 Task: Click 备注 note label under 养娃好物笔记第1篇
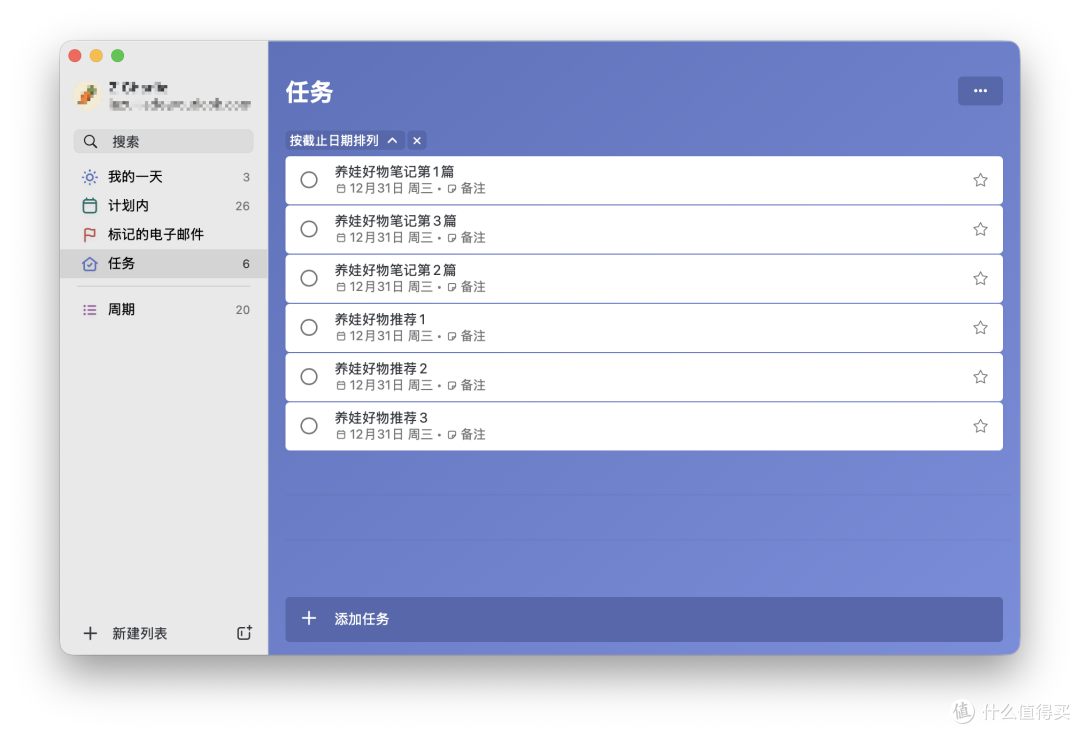[472, 188]
